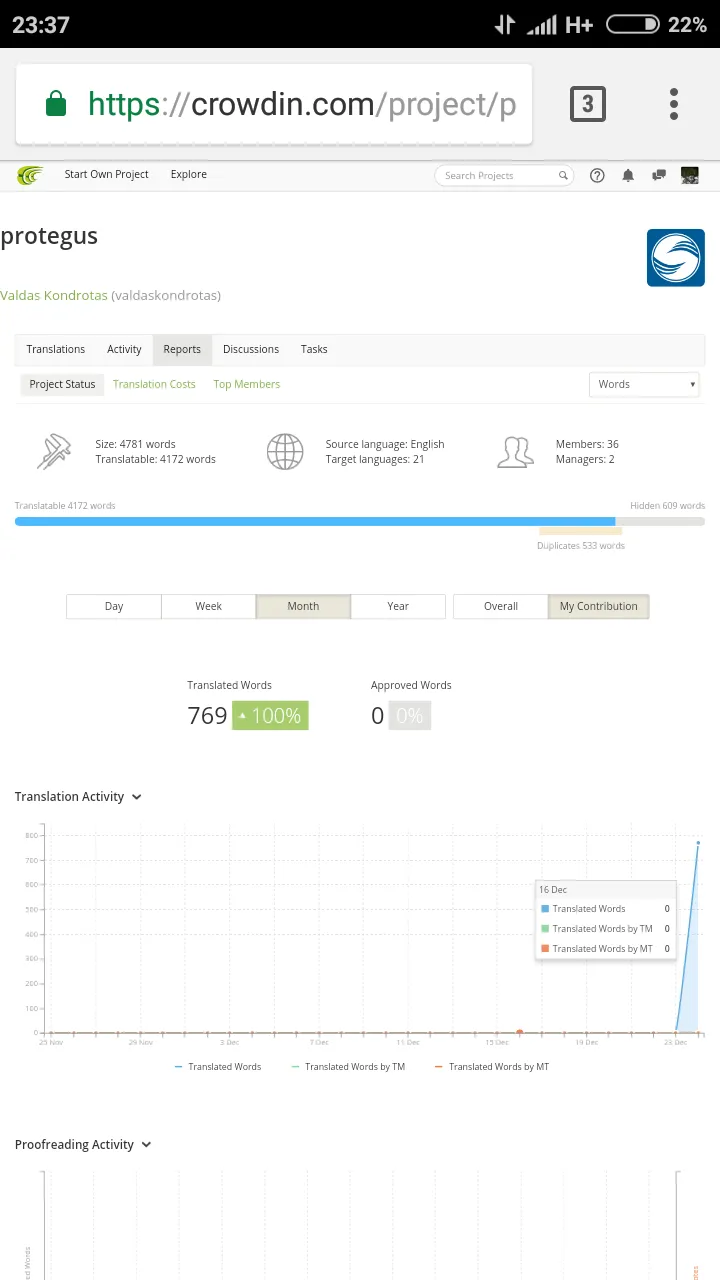The image size is (720, 1280).
Task: Click the protegus project title
Action: pyautogui.click(x=49, y=237)
